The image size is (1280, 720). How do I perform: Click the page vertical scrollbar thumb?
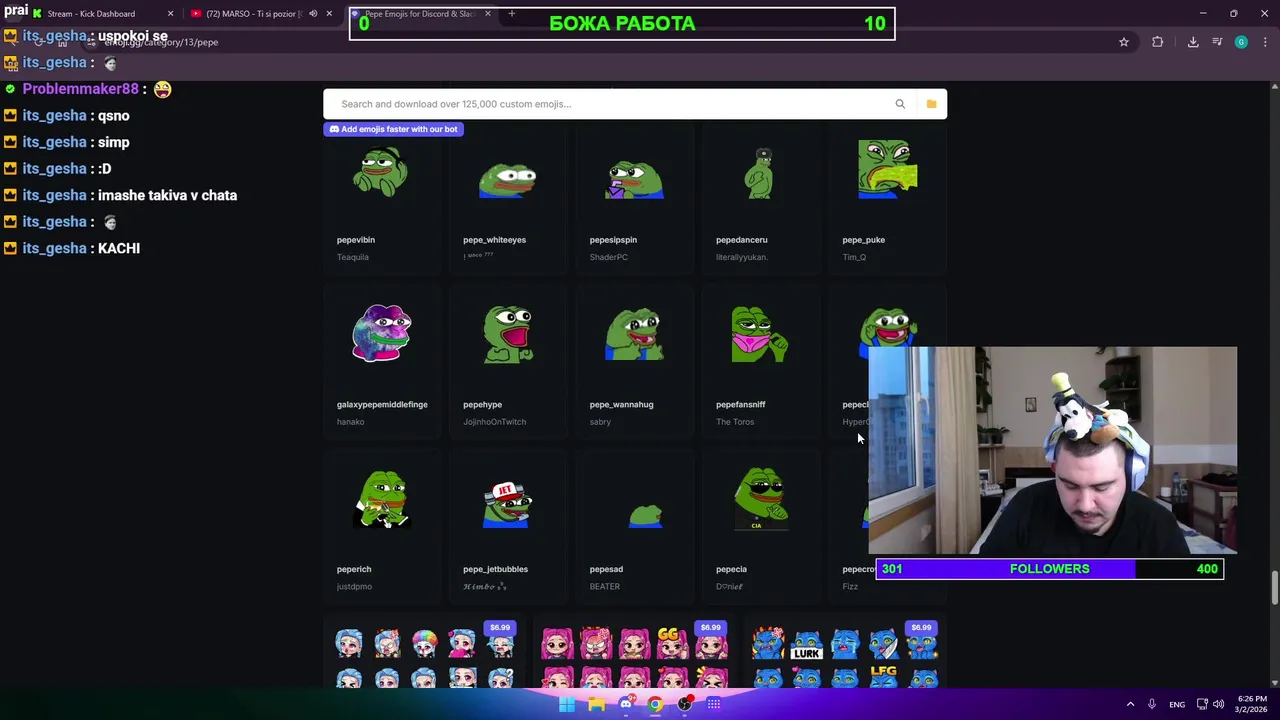click(1274, 588)
